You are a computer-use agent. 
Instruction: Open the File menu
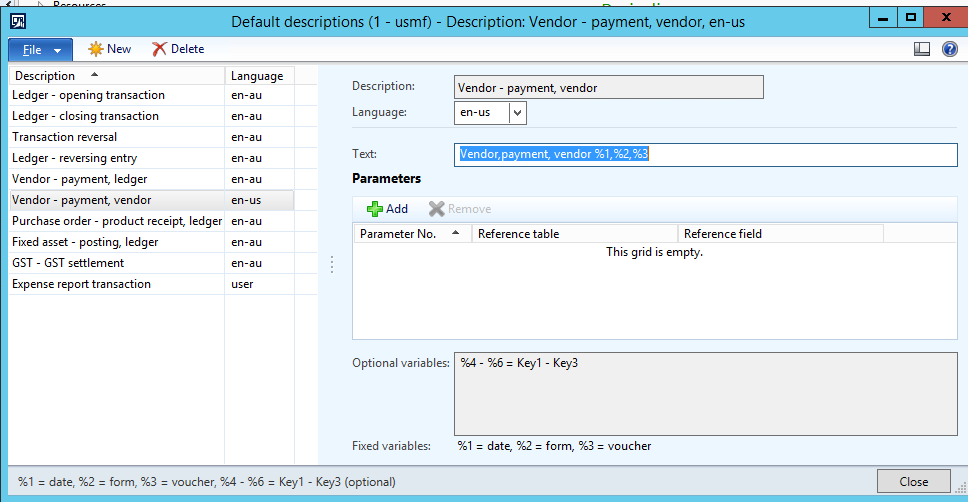click(40, 49)
